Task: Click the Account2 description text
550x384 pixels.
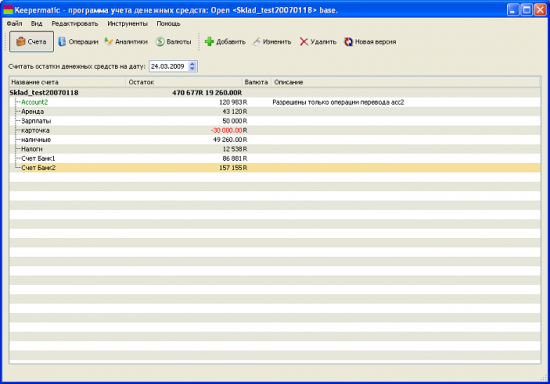Action: point(338,102)
